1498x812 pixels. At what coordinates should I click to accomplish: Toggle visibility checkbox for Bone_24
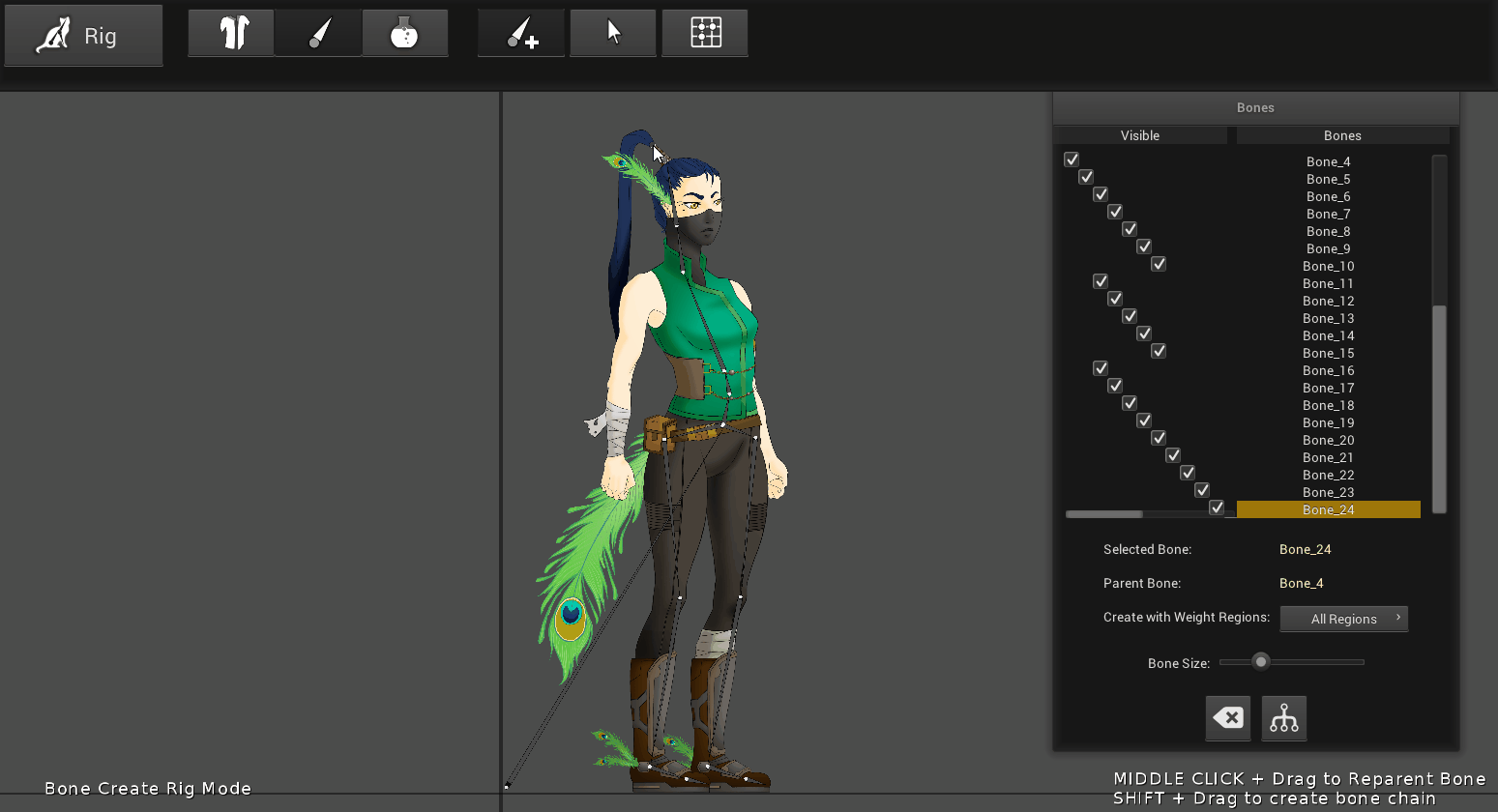pyautogui.click(x=1217, y=507)
